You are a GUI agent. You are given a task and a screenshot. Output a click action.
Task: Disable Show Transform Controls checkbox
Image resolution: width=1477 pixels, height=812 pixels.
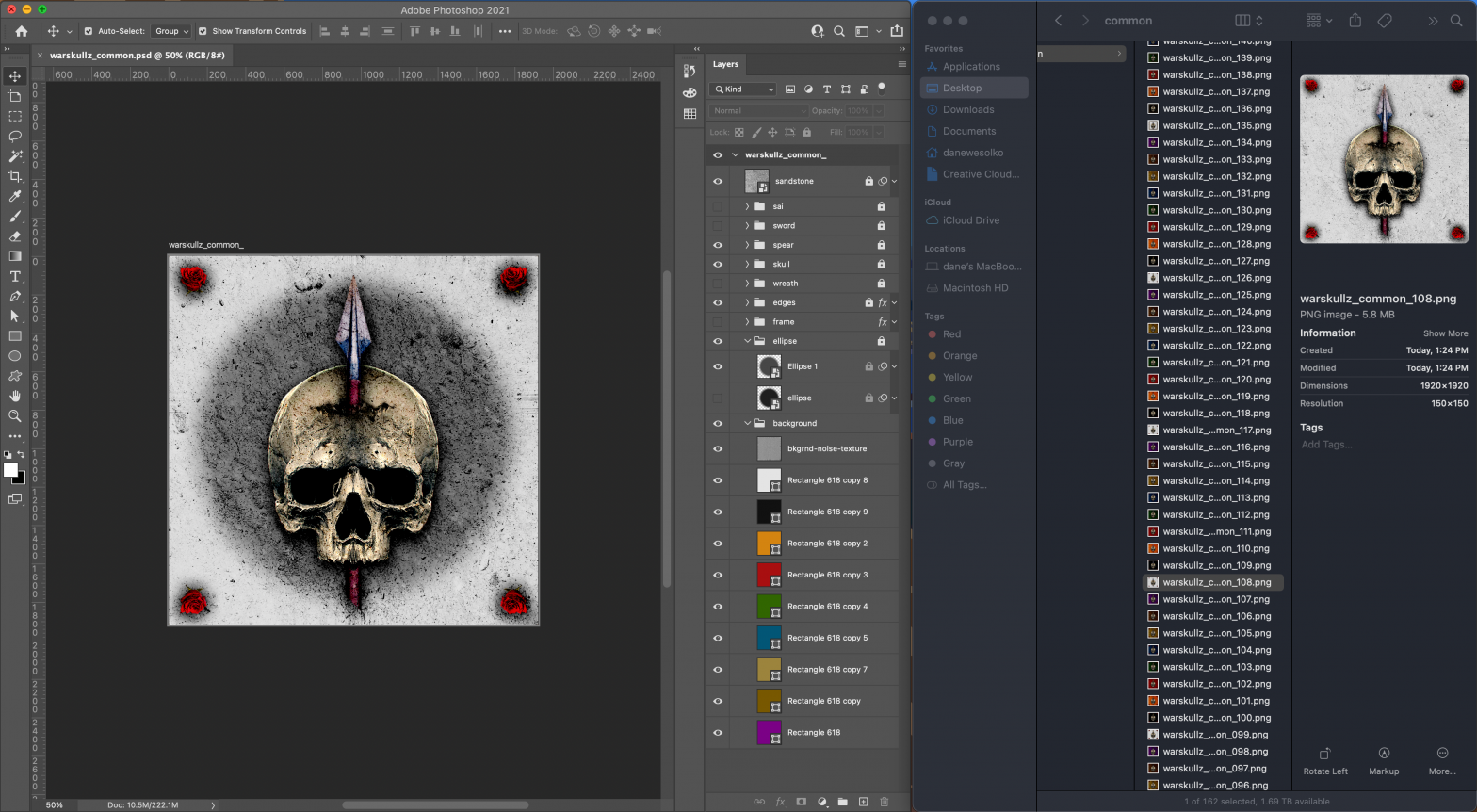pos(203,31)
